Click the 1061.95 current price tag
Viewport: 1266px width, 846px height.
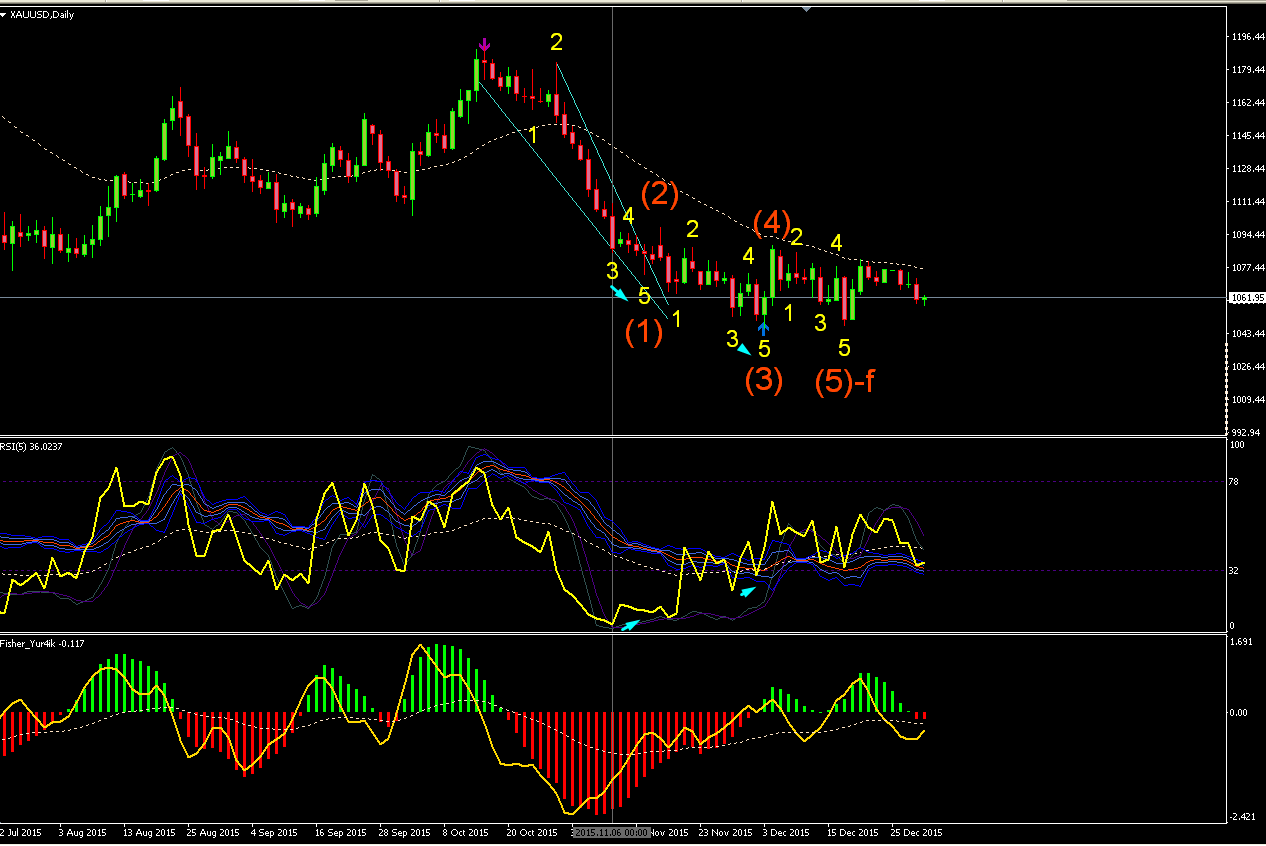pos(1243,298)
